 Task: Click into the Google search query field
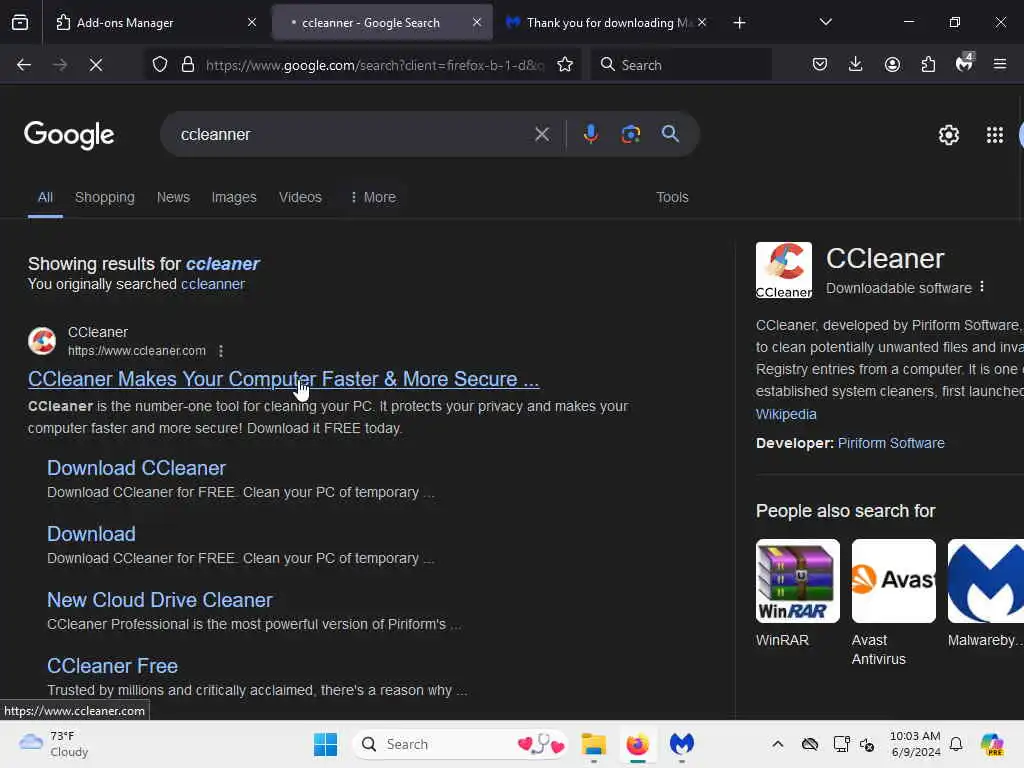[353, 135]
